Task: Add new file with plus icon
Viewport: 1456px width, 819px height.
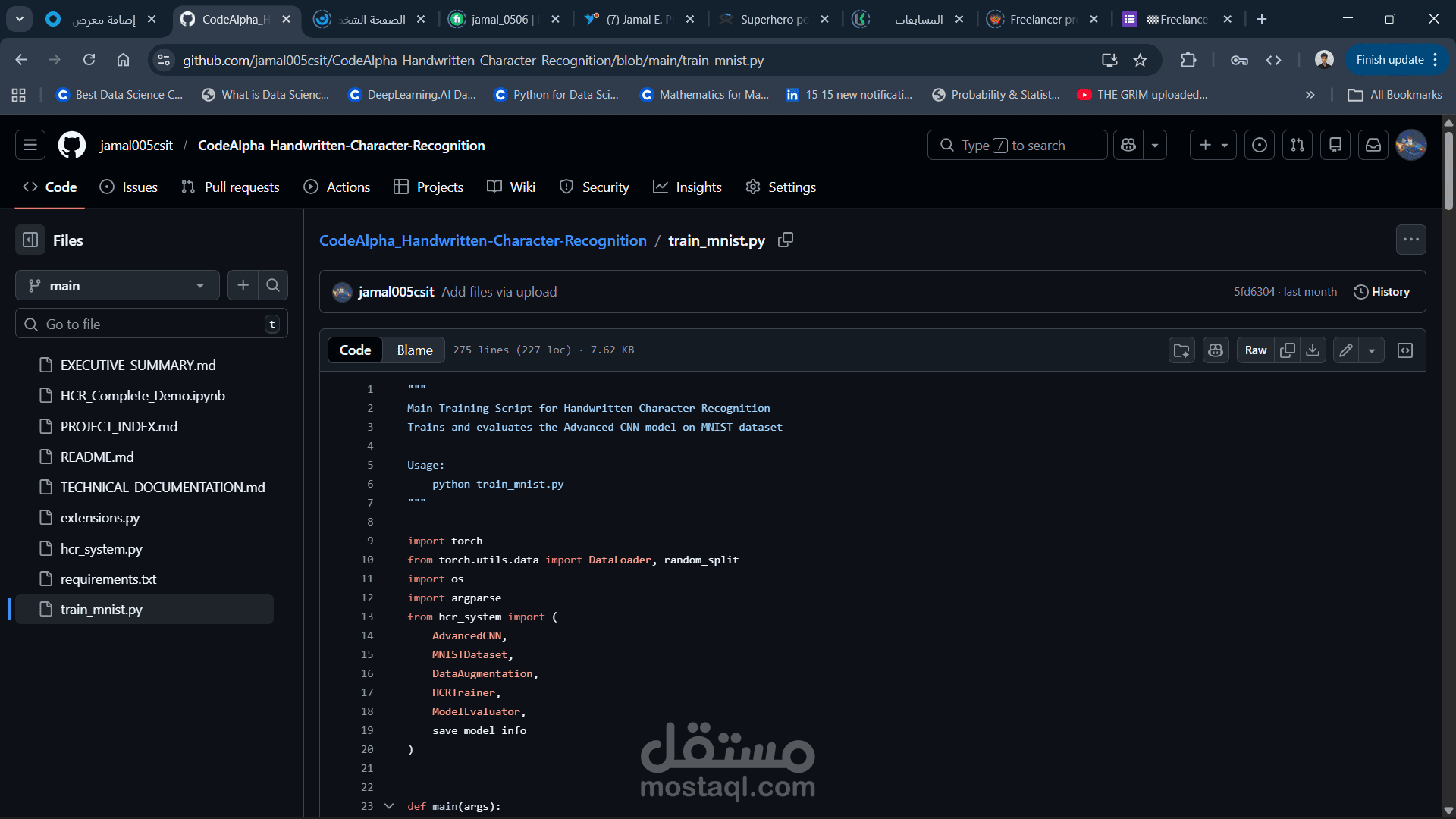Action: point(243,285)
